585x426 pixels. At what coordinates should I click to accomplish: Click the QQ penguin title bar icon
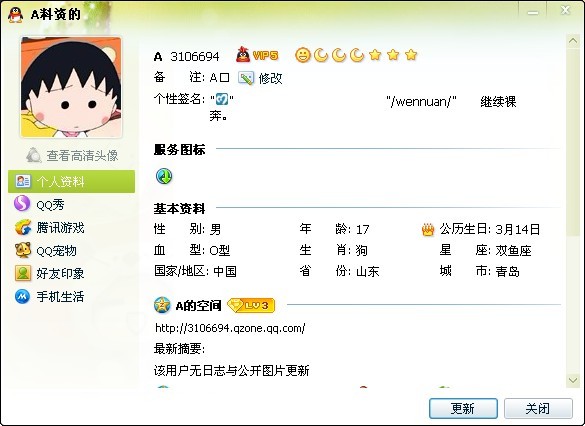[15, 15]
